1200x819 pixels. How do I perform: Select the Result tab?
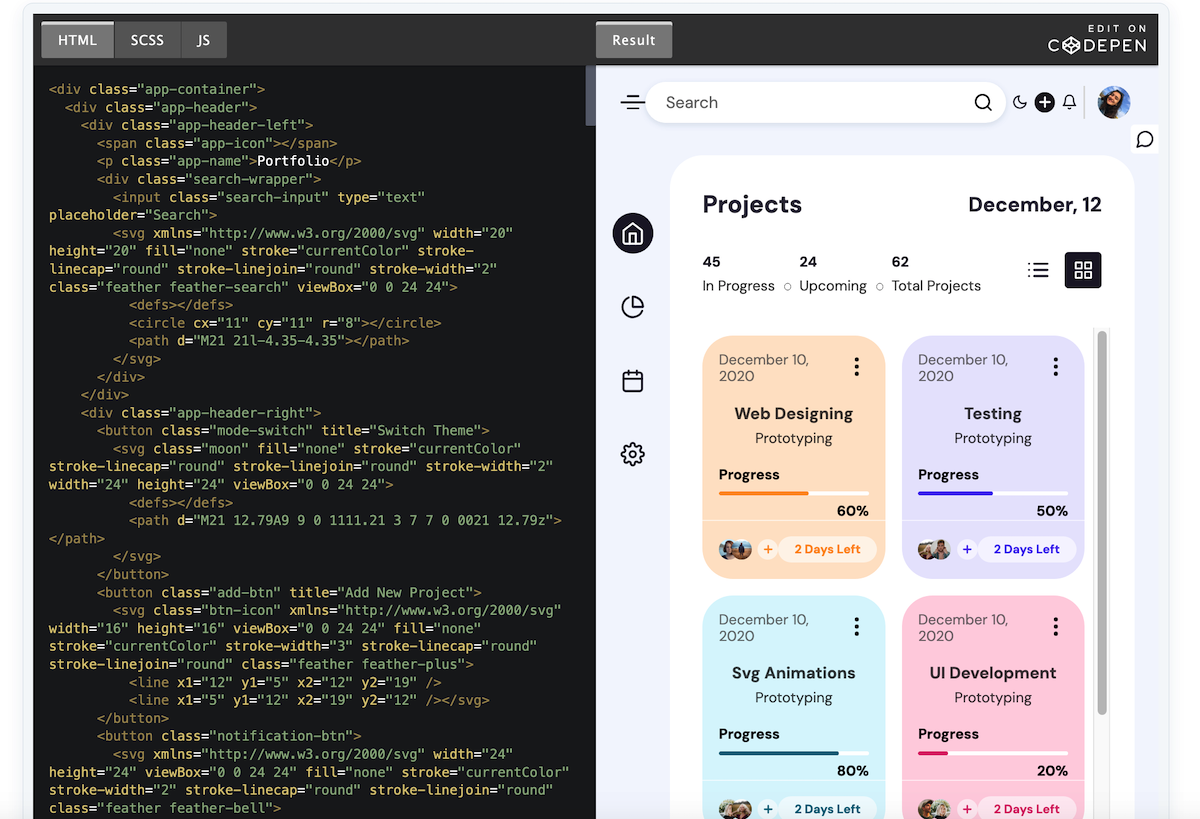click(x=634, y=40)
